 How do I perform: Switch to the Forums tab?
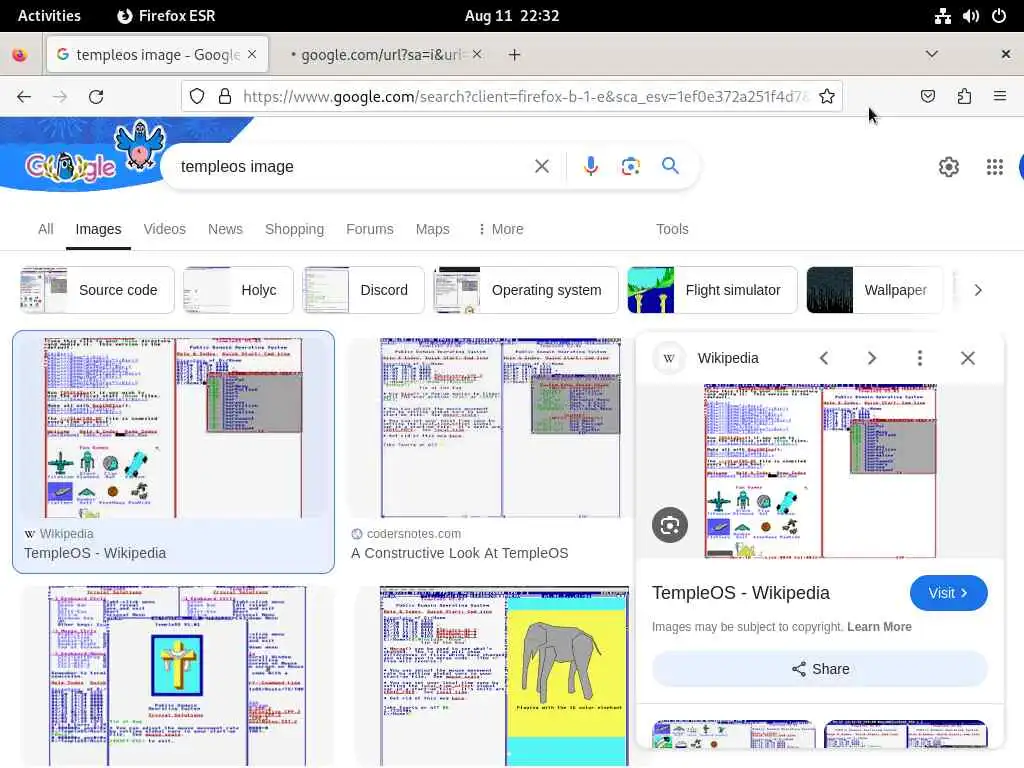tap(370, 229)
